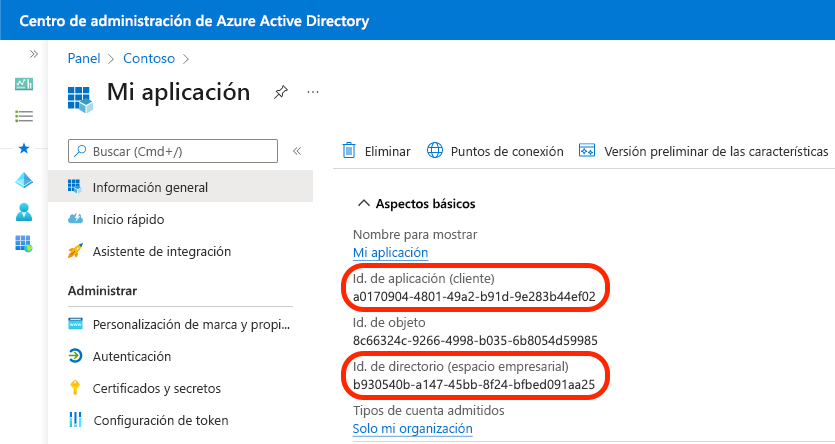Select object ID 8c66324c-9266-4998-b035-6b8054d59985
The image size is (835, 444).
475,340
